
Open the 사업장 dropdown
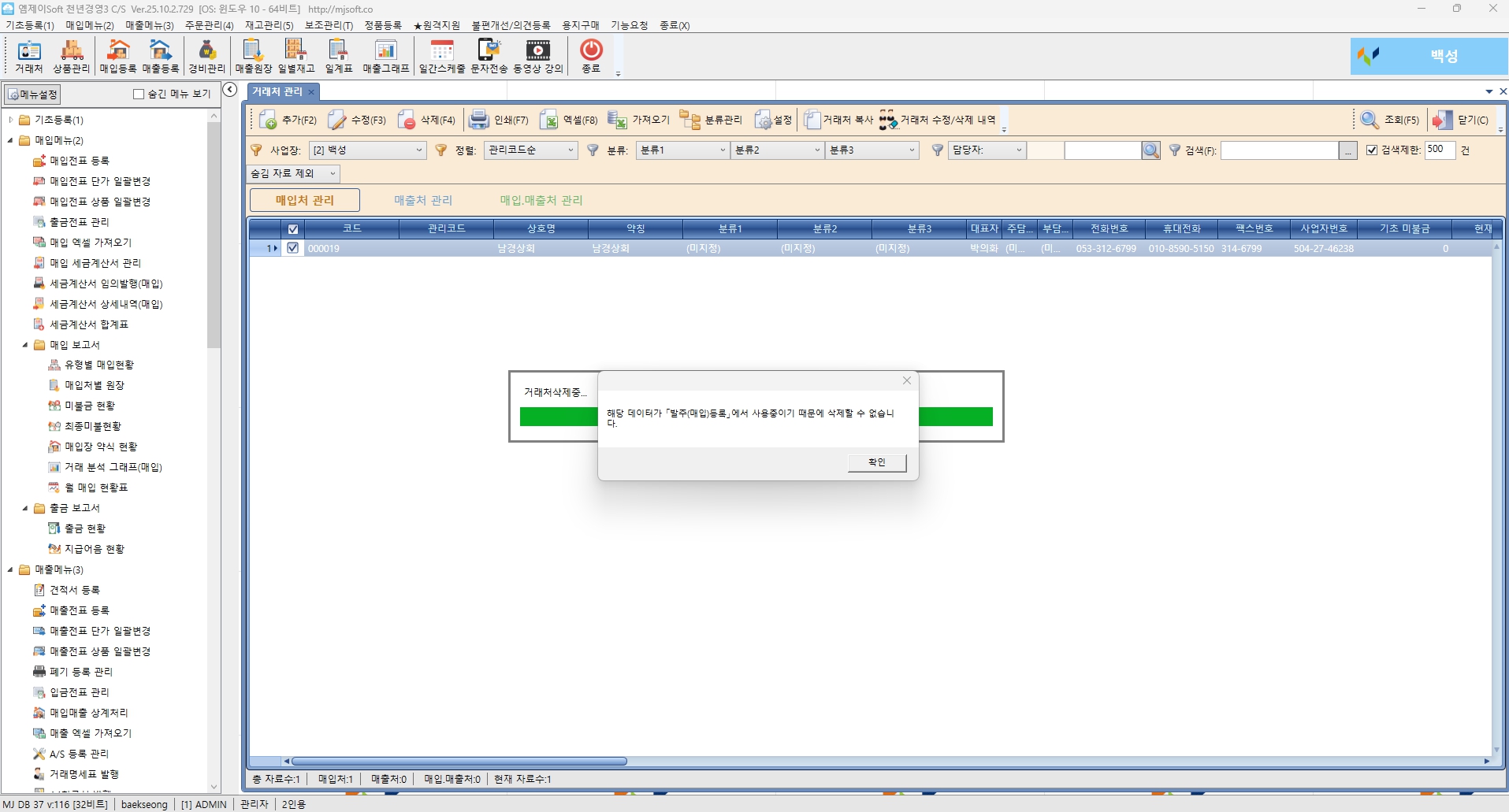coord(418,150)
